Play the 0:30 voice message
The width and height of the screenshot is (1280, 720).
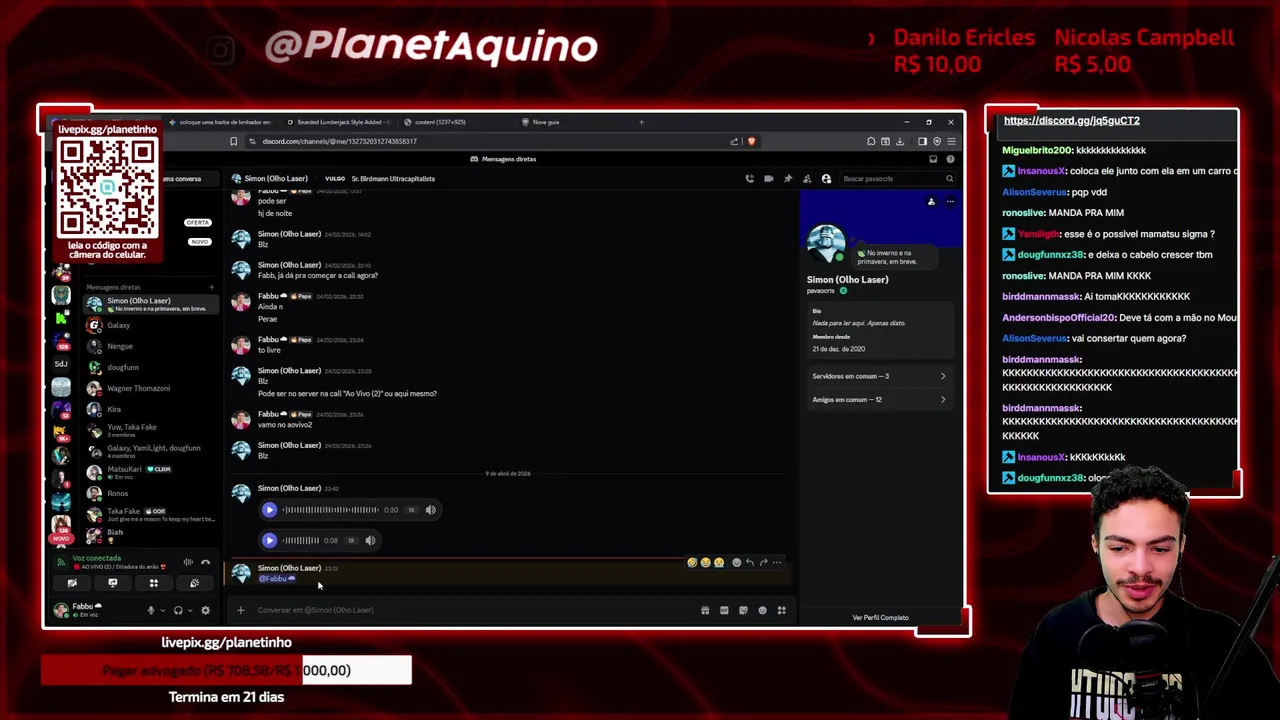point(269,510)
